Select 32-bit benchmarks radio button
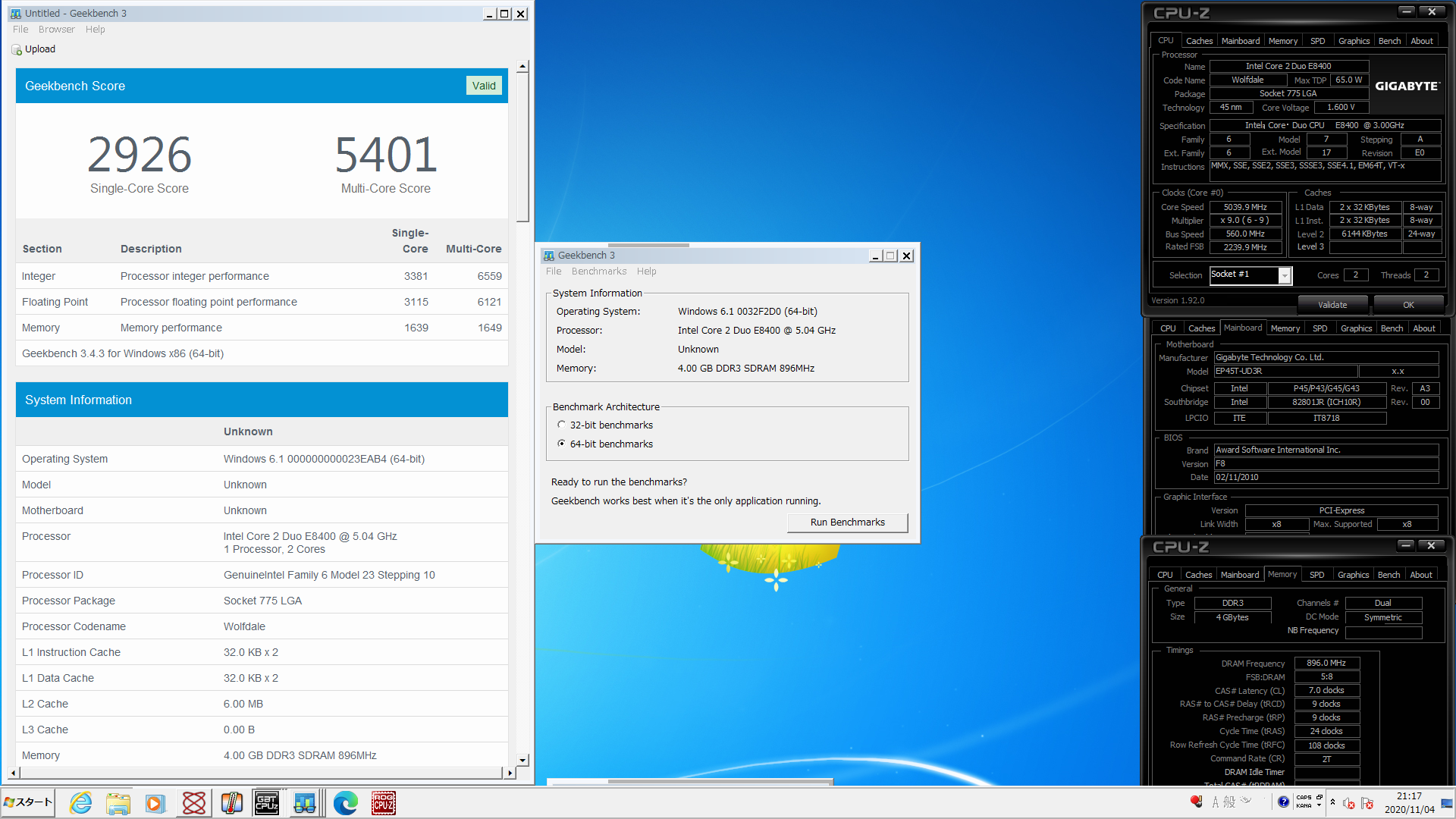Viewport: 1456px width, 819px height. click(x=561, y=425)
